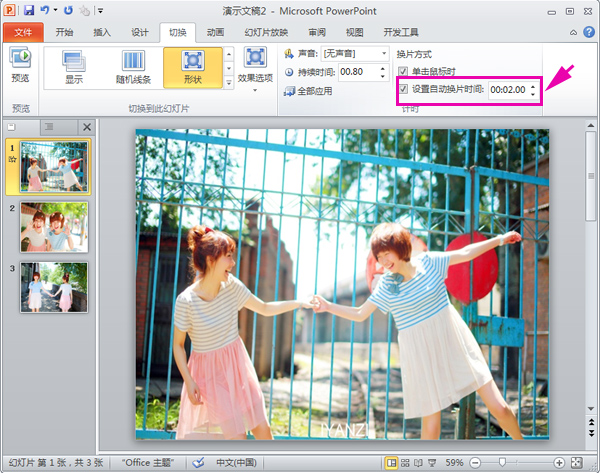Open the 动画 ribbon tab

tap(215, 31)
